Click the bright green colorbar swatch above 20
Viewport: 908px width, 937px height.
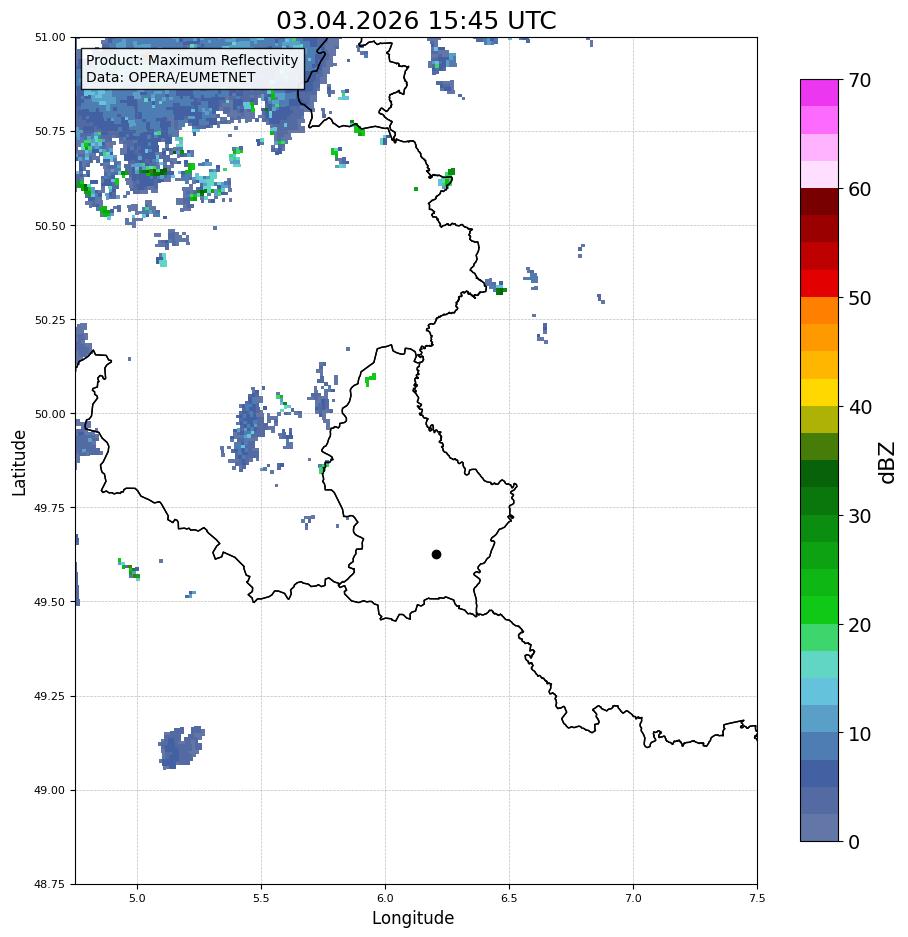click(820, 610)
